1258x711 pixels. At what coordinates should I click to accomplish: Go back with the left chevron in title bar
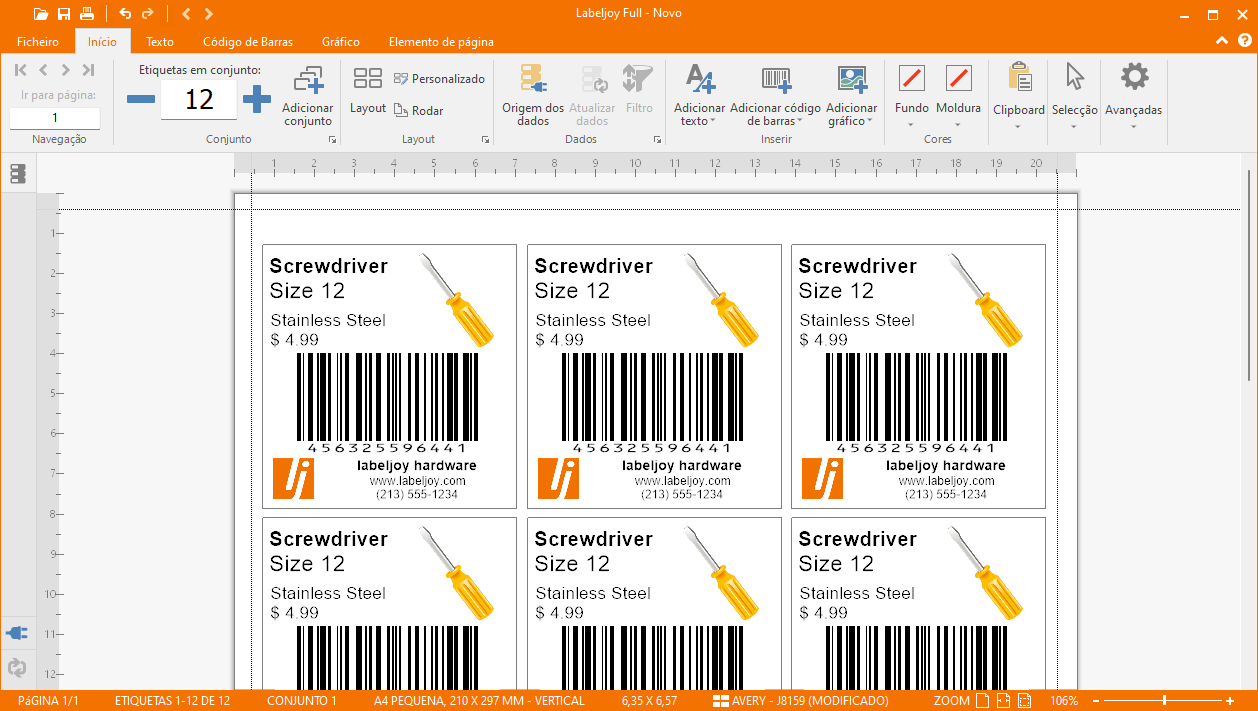(187, 14)
